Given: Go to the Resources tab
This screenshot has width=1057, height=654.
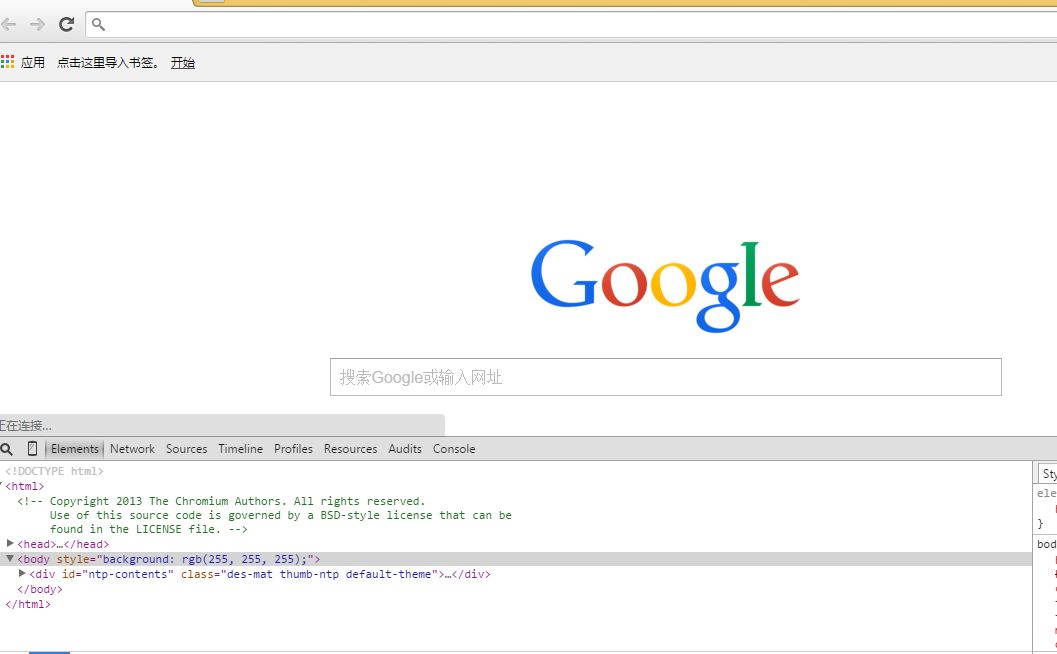Looking at the screenshot, I should click(350, 449).
